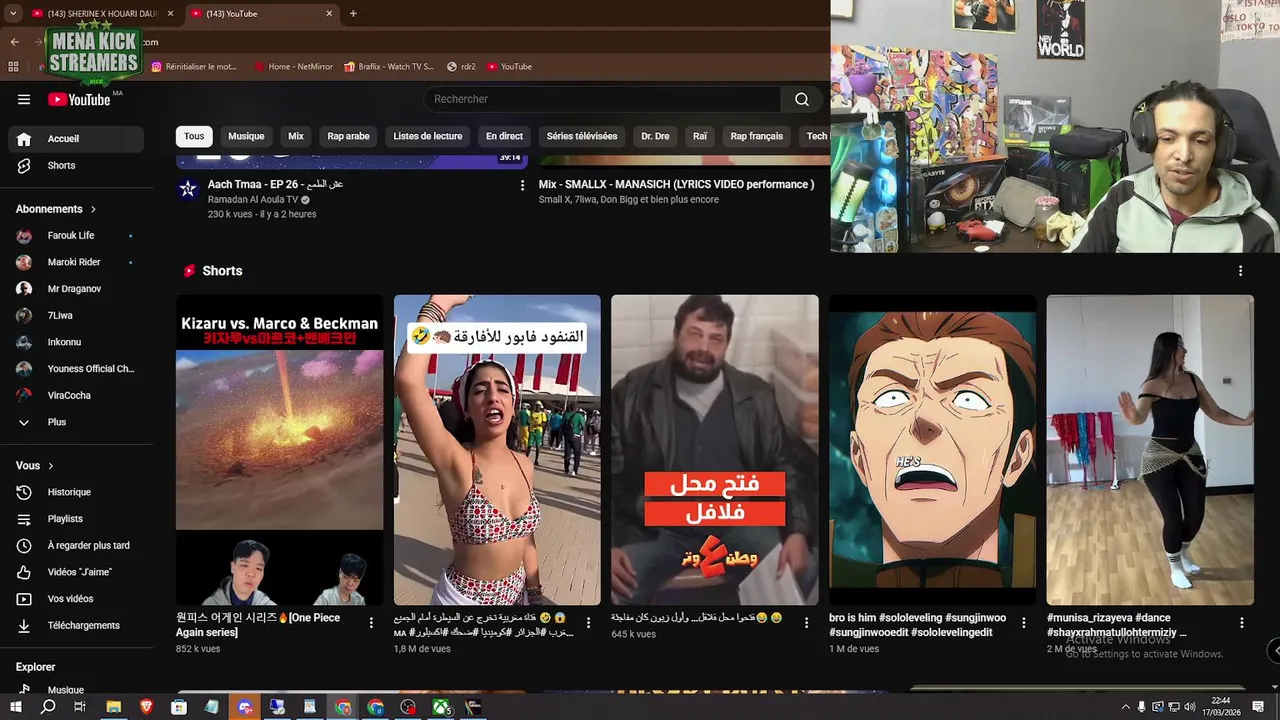Screen dimensions: 1280x720
Task: Open the Aach Tmaa - EP 26 video title
Action: click(275, 185)
